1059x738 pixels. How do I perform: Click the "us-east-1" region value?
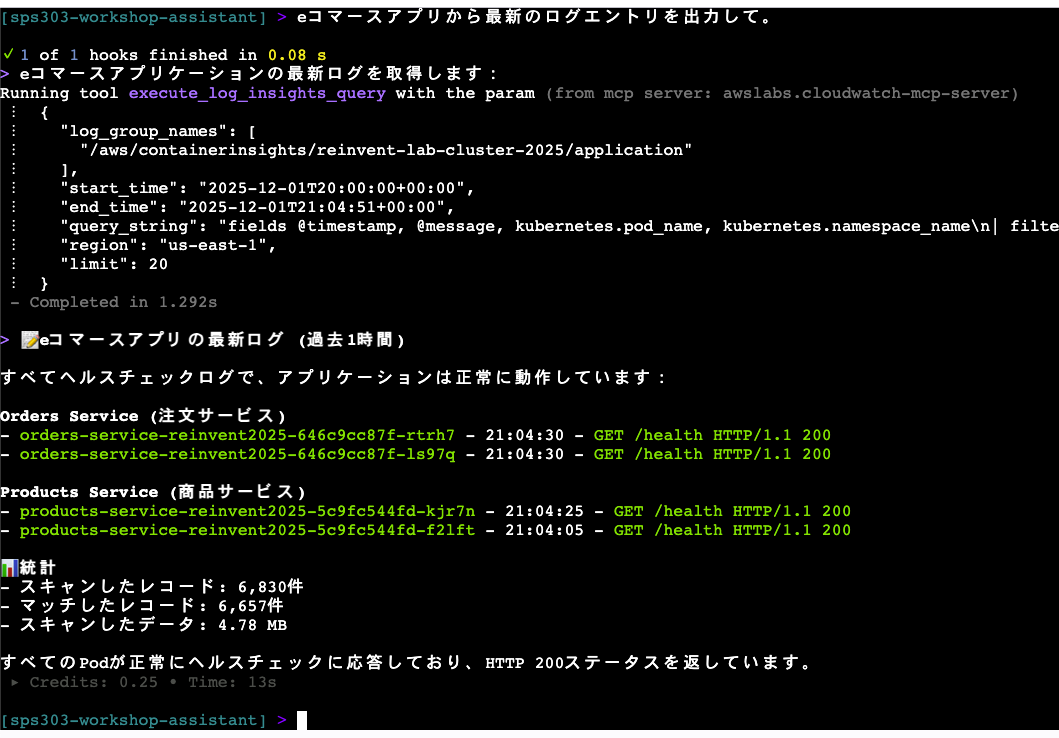(x=217, y=245)
